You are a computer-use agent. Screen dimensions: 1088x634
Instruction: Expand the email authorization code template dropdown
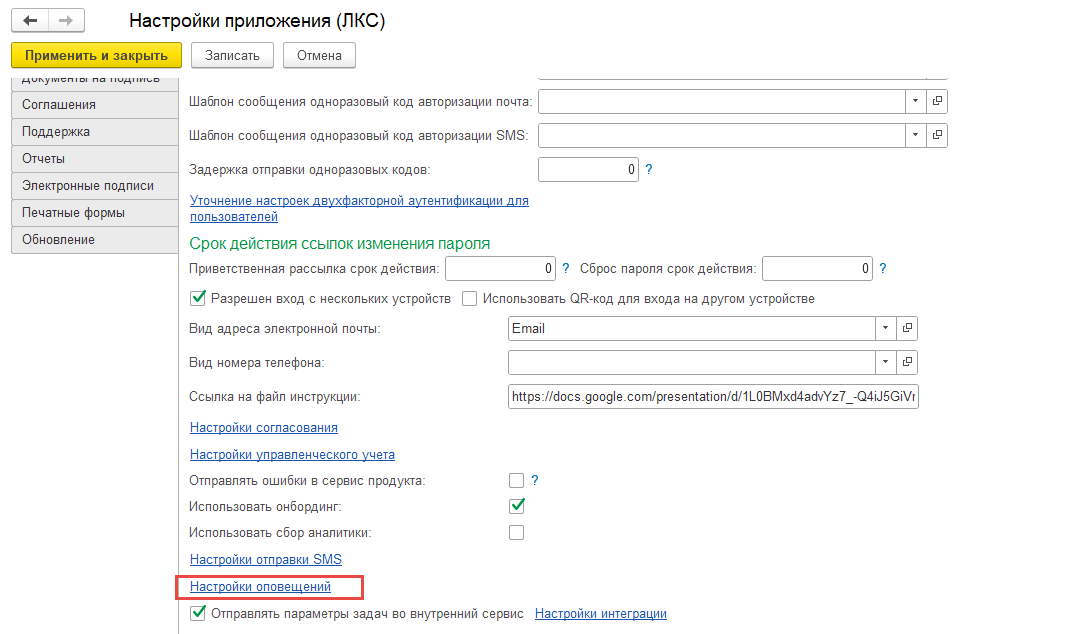click(916, 101)
